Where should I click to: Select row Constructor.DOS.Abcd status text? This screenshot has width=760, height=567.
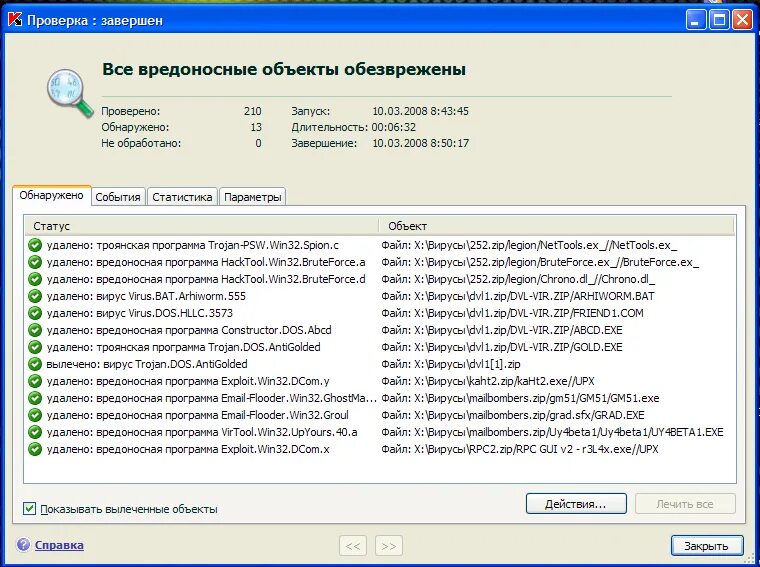[x=189, y=330]
